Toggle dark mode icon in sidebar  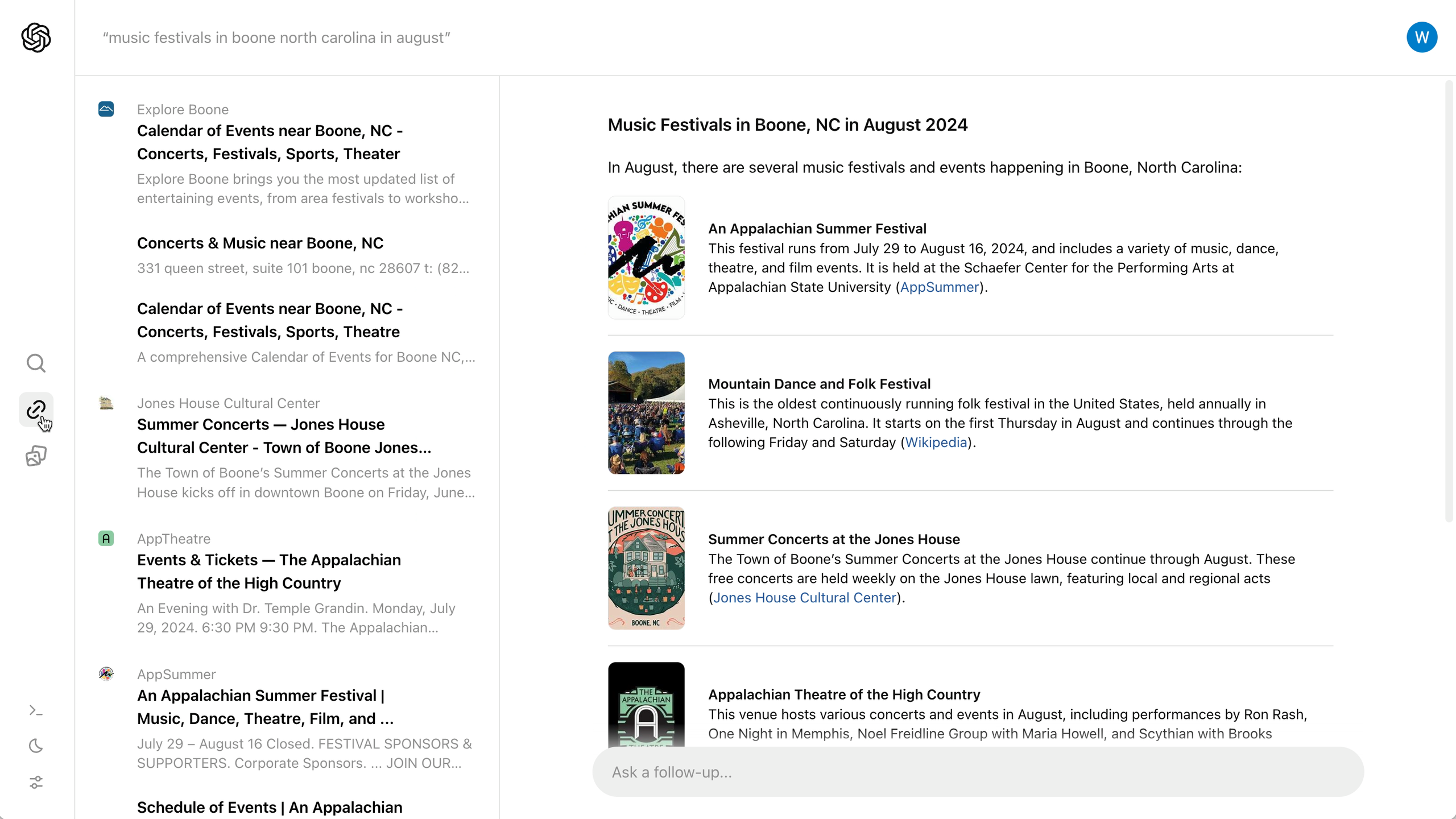tap(36, 746)
